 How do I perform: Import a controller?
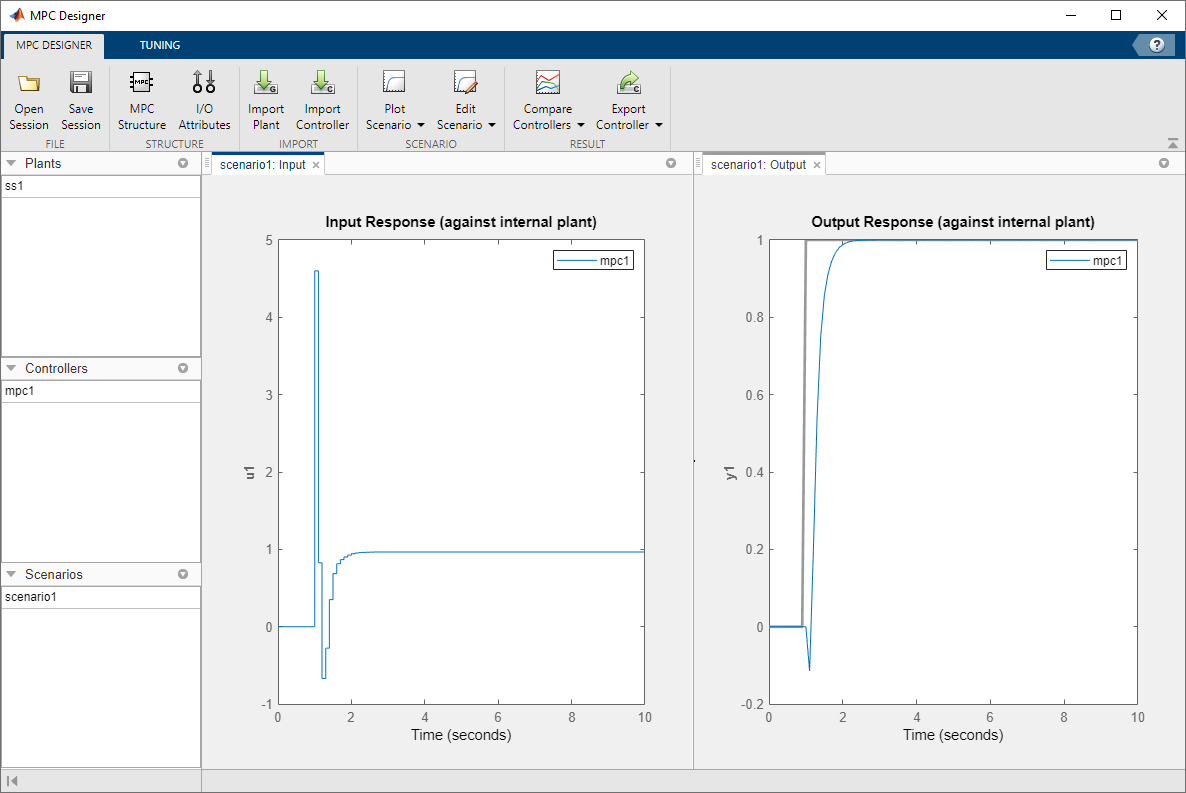coord(322,97)
